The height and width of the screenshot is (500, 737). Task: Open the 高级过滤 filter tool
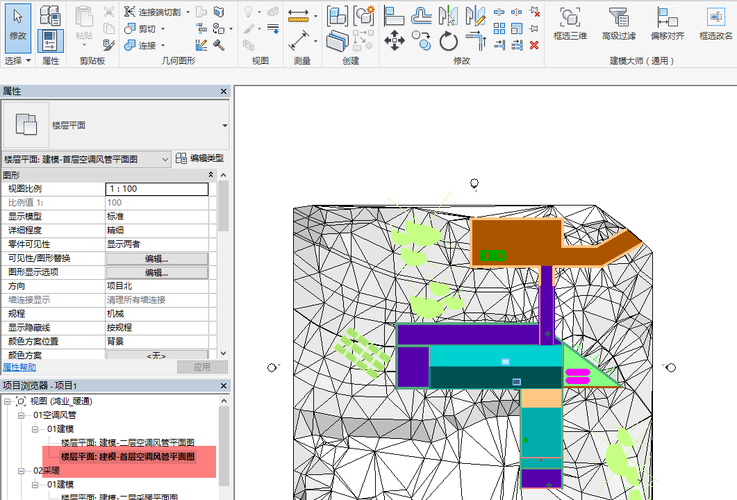[618, 18]
